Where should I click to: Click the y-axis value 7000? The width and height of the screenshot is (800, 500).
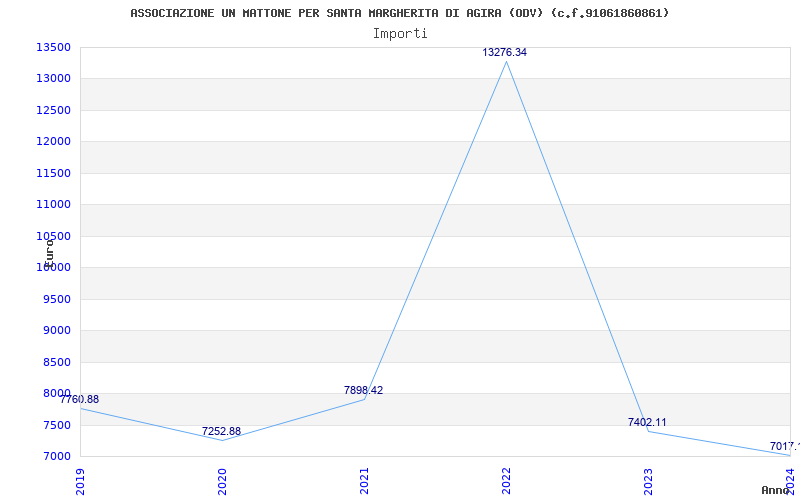(56, 456)
